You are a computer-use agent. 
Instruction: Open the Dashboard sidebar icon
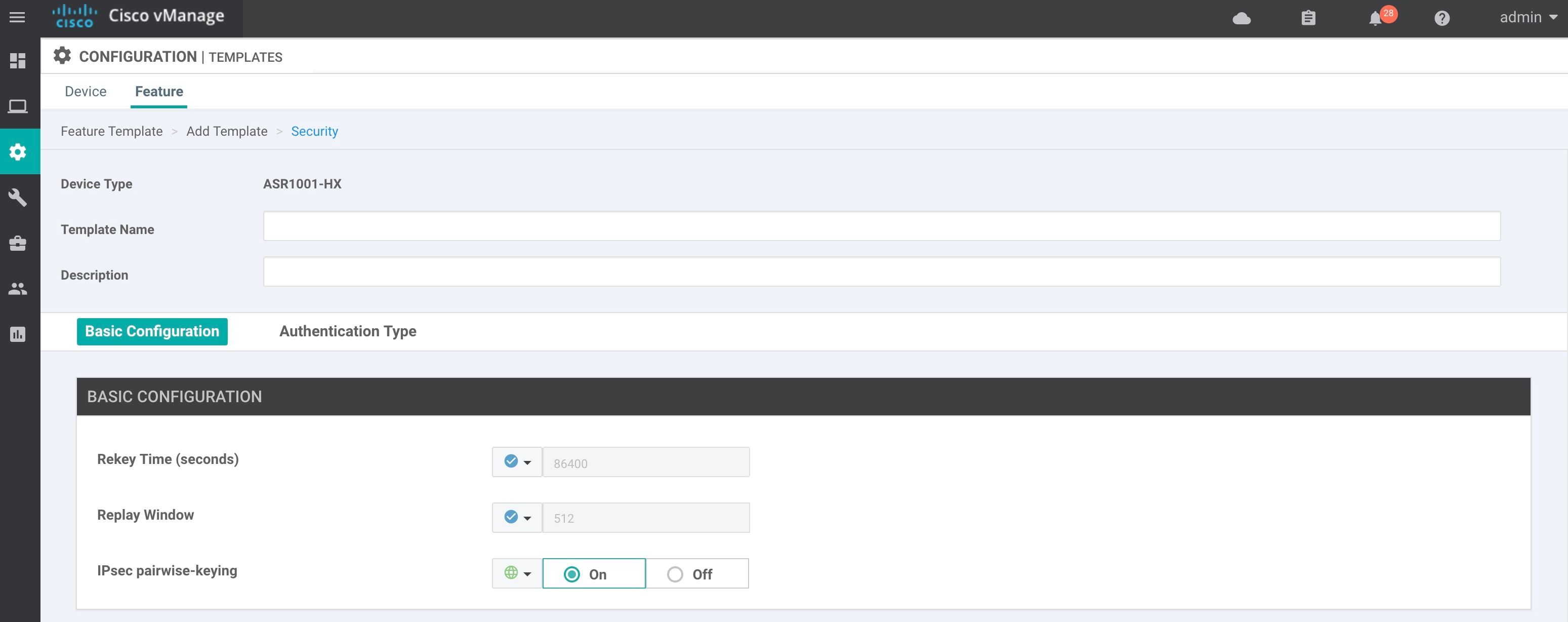(18, 60)
